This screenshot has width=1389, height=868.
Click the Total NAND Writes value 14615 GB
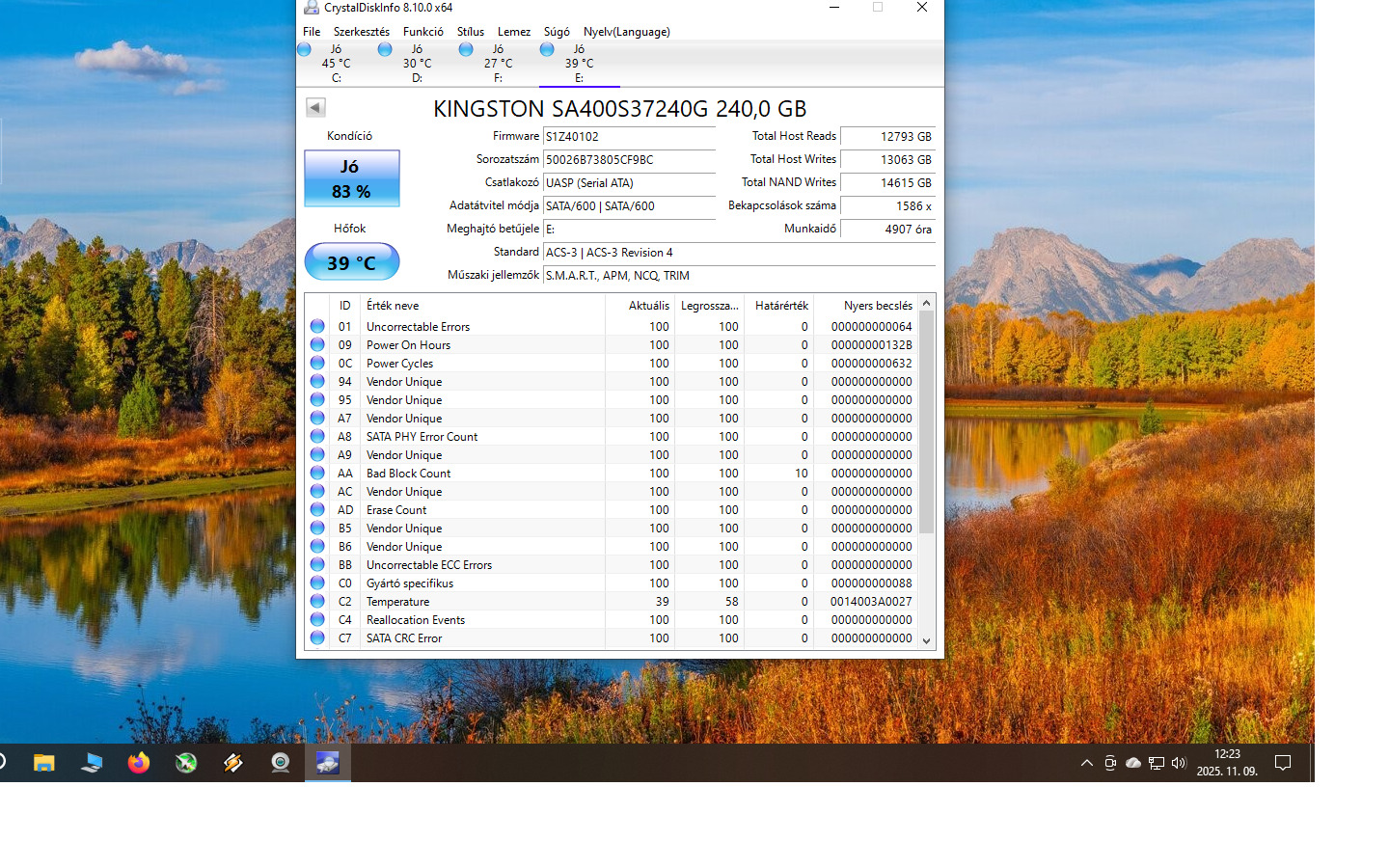[887, 183]
